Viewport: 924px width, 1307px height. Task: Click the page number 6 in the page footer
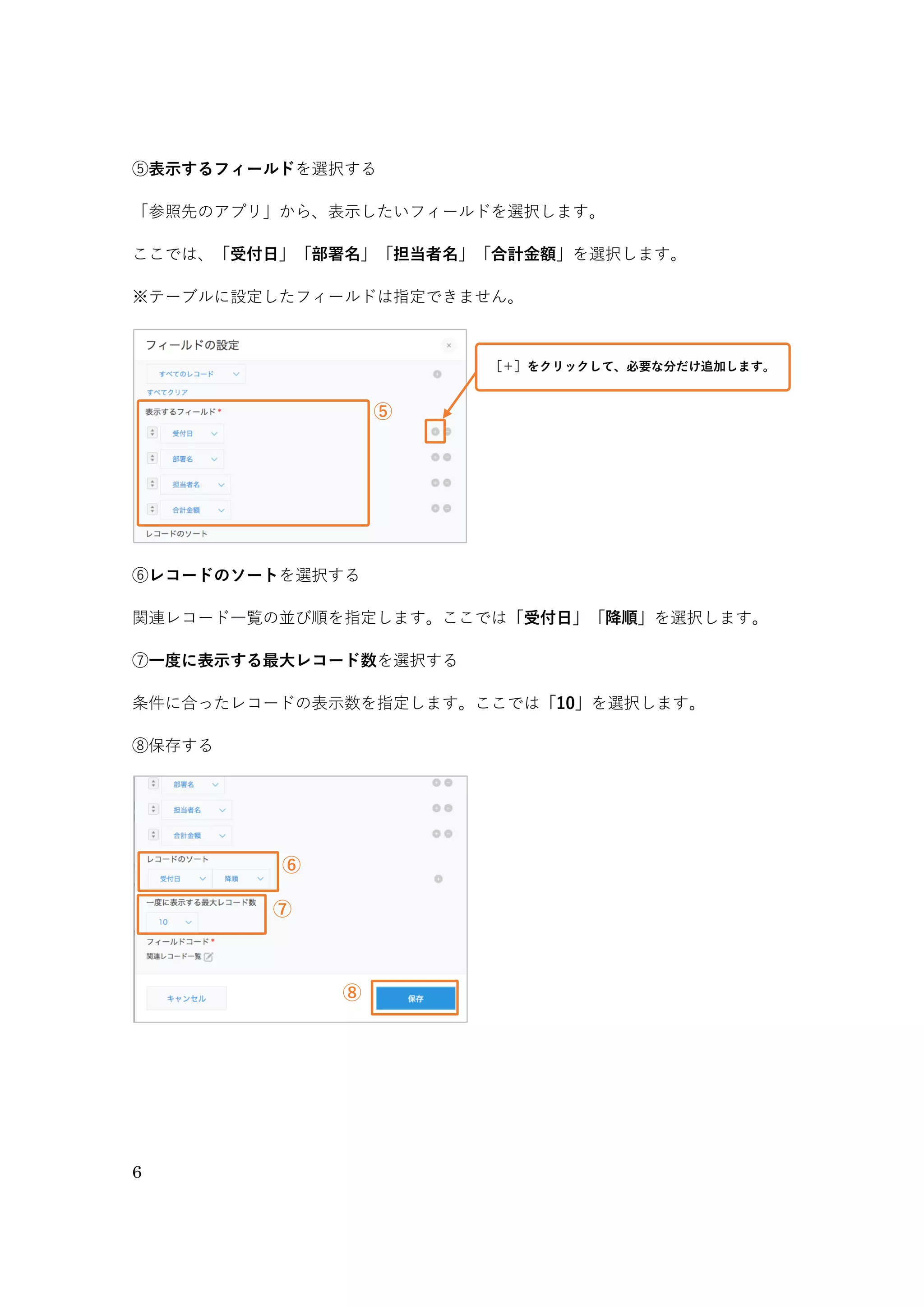(137, 1172)
